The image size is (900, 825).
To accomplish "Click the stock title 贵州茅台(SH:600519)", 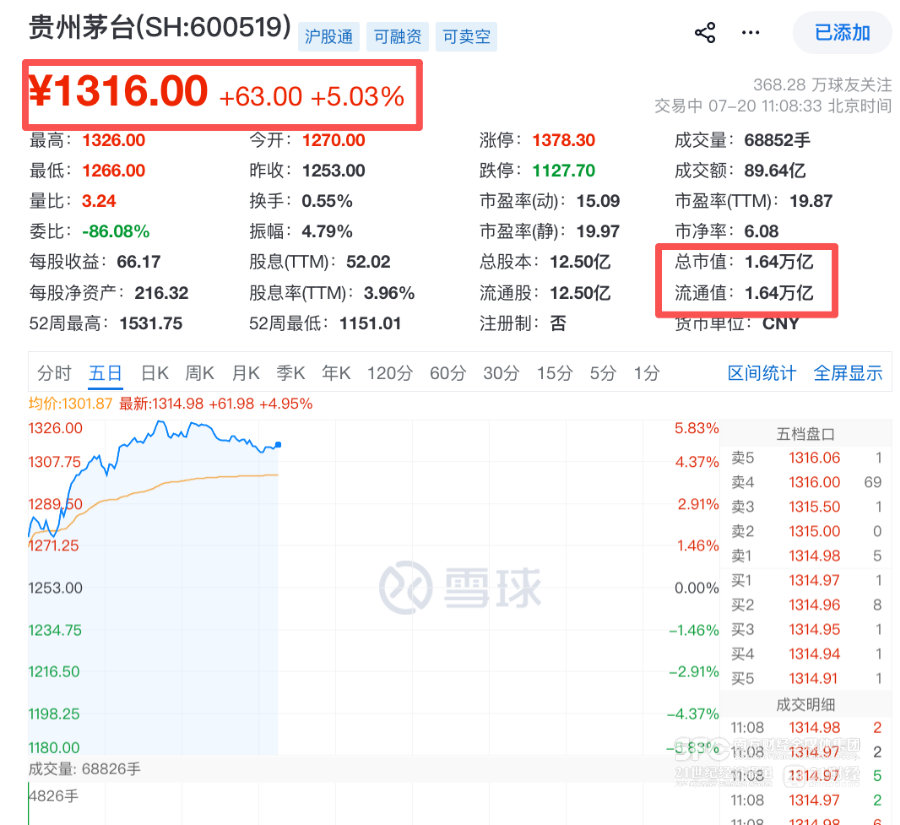I will [160, 27].
